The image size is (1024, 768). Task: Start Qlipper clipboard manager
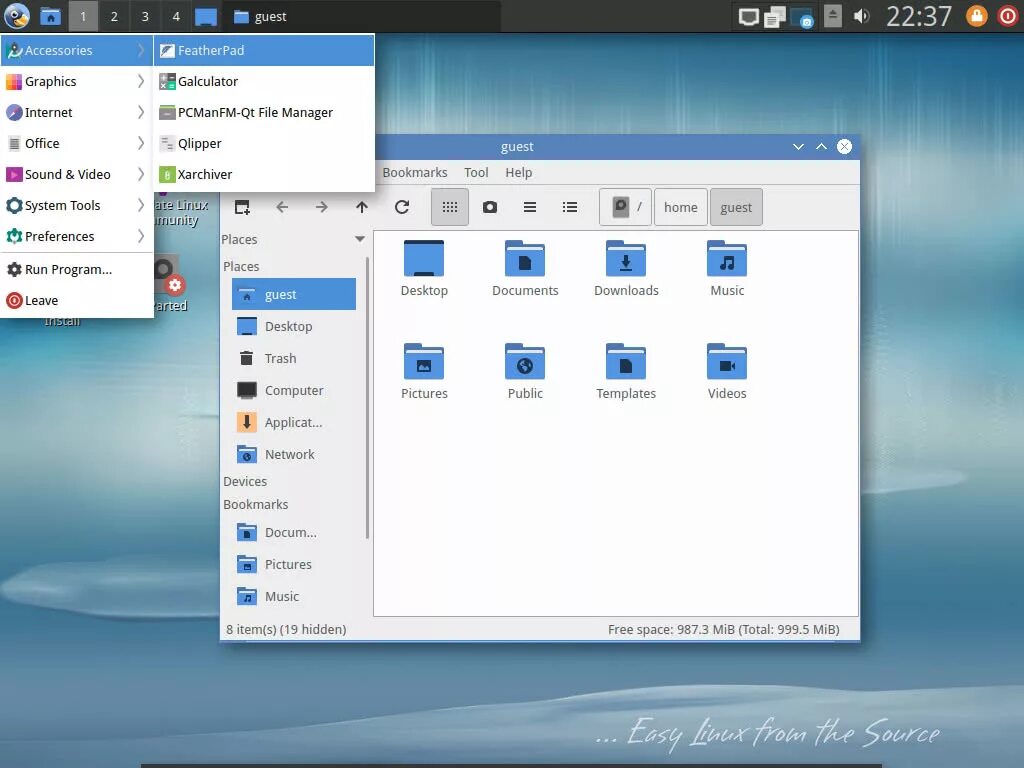point(264,143)
